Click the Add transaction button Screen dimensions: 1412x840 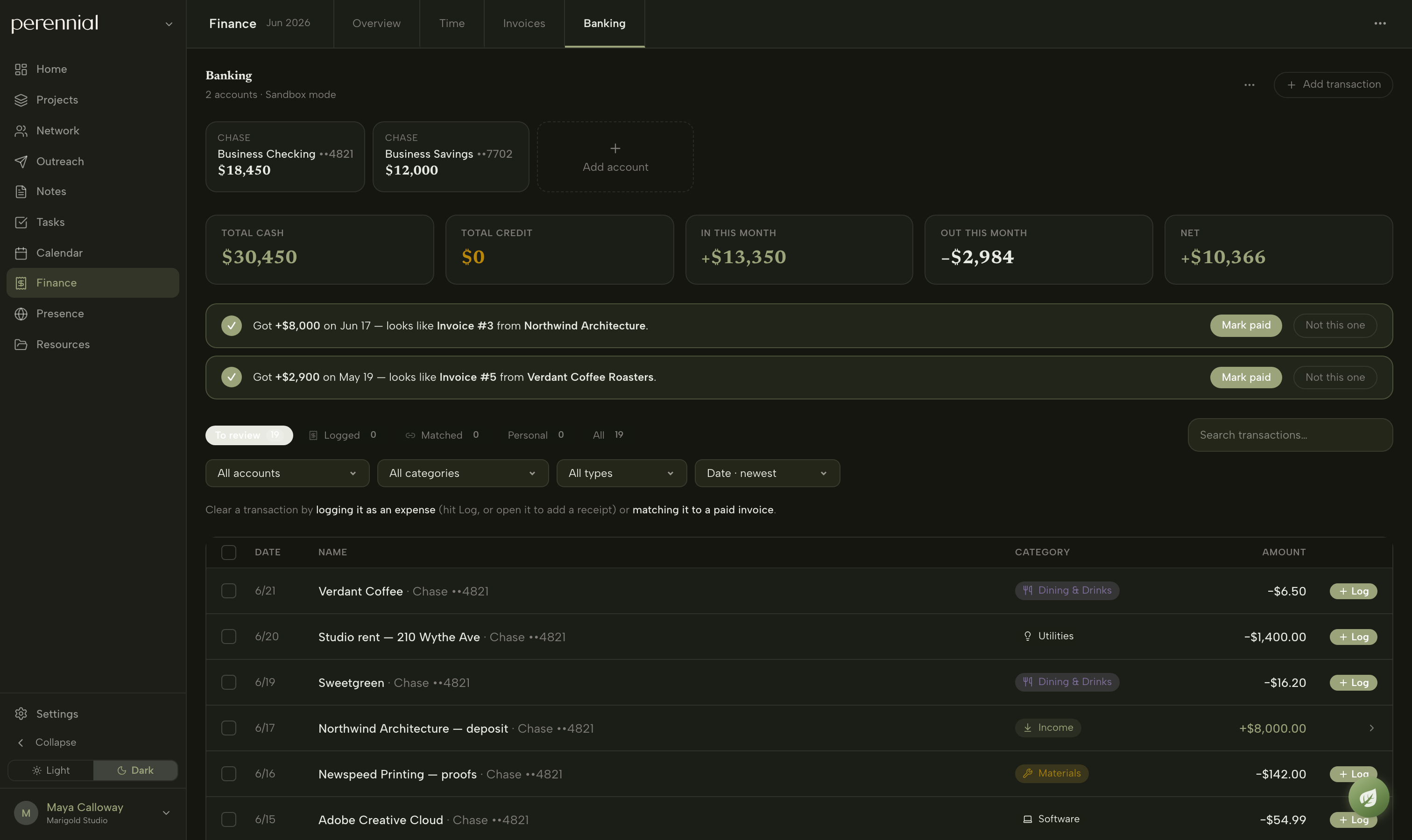(1333, 85)
